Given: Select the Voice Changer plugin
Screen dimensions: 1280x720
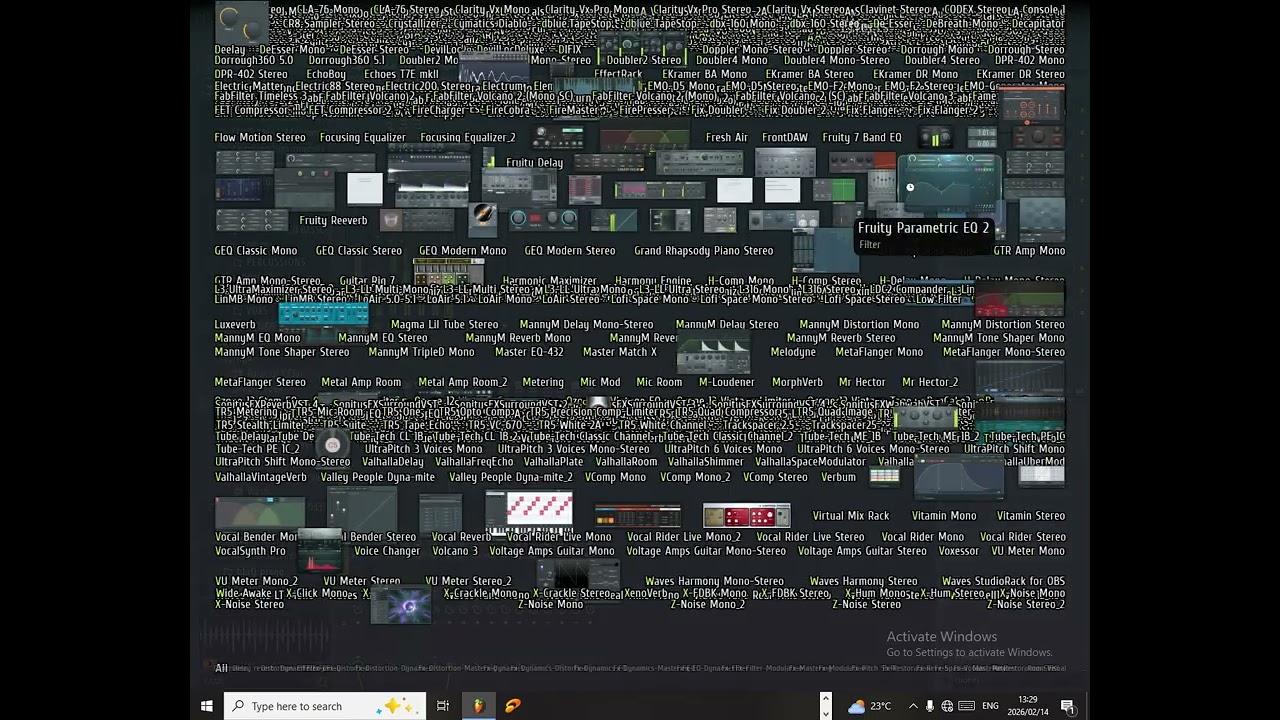Looking at the screenshot, I should tap(387, 551).
